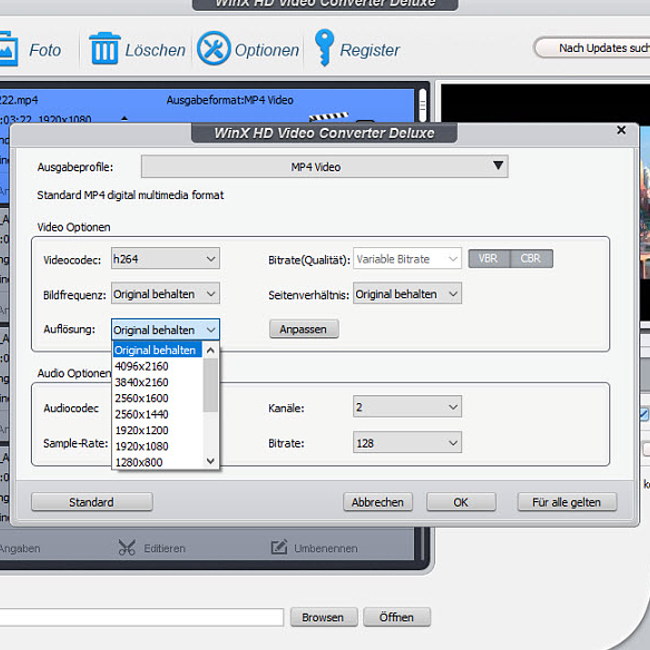Screen dimensions: 650x650
Task: Choose 1920x1080 in the Auflösung list
Action: click(141, 446)
